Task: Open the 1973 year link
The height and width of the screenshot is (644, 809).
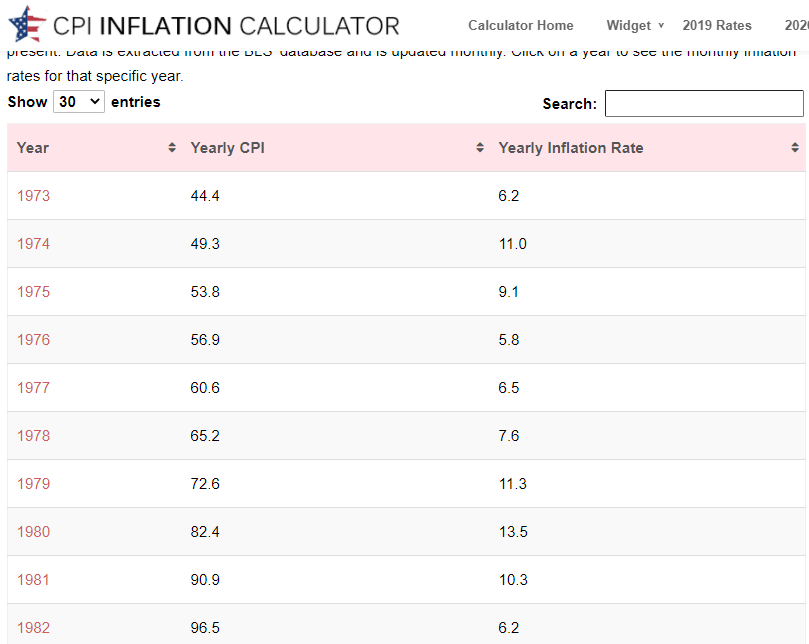Action: coord(33,196)
